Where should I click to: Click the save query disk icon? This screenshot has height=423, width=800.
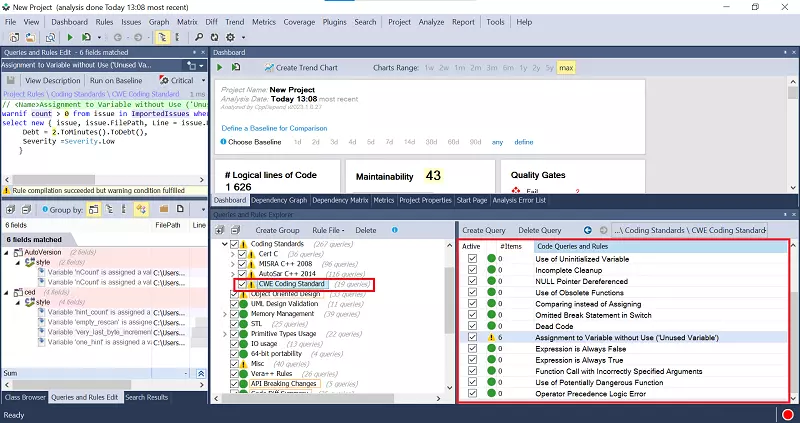click(11, 81)
